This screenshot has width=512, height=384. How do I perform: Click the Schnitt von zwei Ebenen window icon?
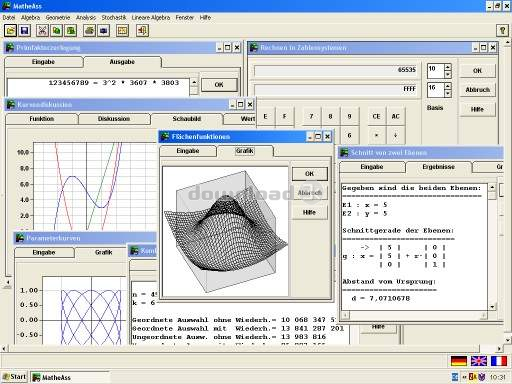pyautogui.click(x=344, y=152)
